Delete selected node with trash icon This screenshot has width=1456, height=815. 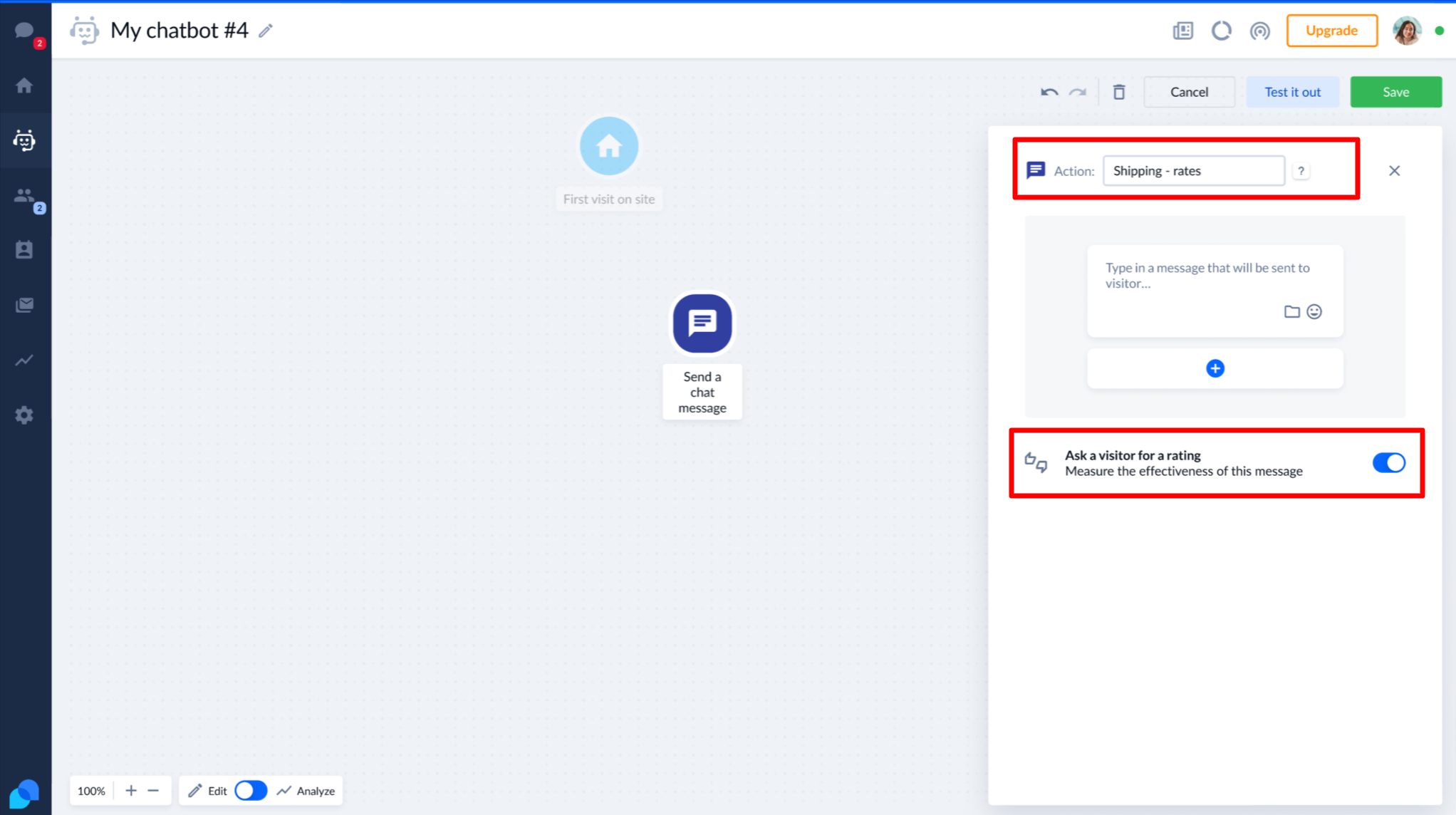[1119, 92]
